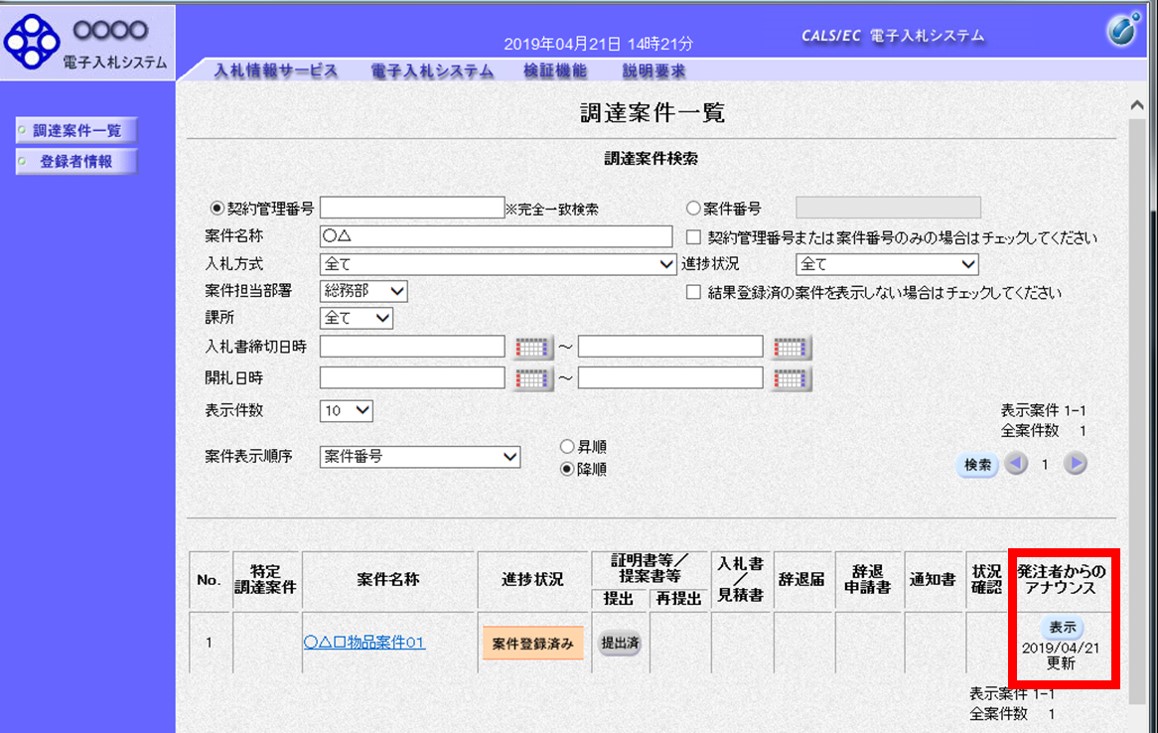1158x733 pixels.
Task: Open 入札情報サービス tab
Action: click(275, 71)
